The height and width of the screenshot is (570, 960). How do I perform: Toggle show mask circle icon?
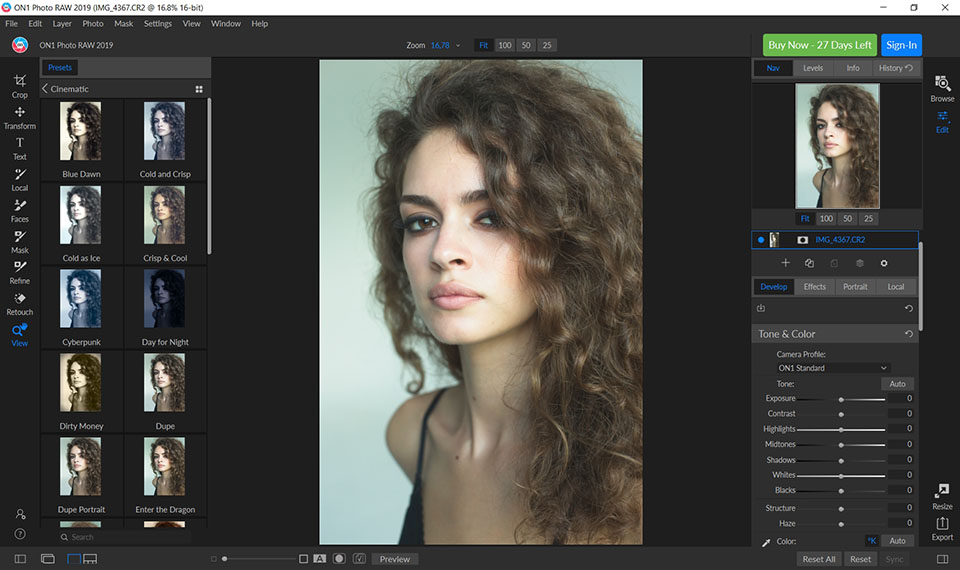click(x=339, y=558)
